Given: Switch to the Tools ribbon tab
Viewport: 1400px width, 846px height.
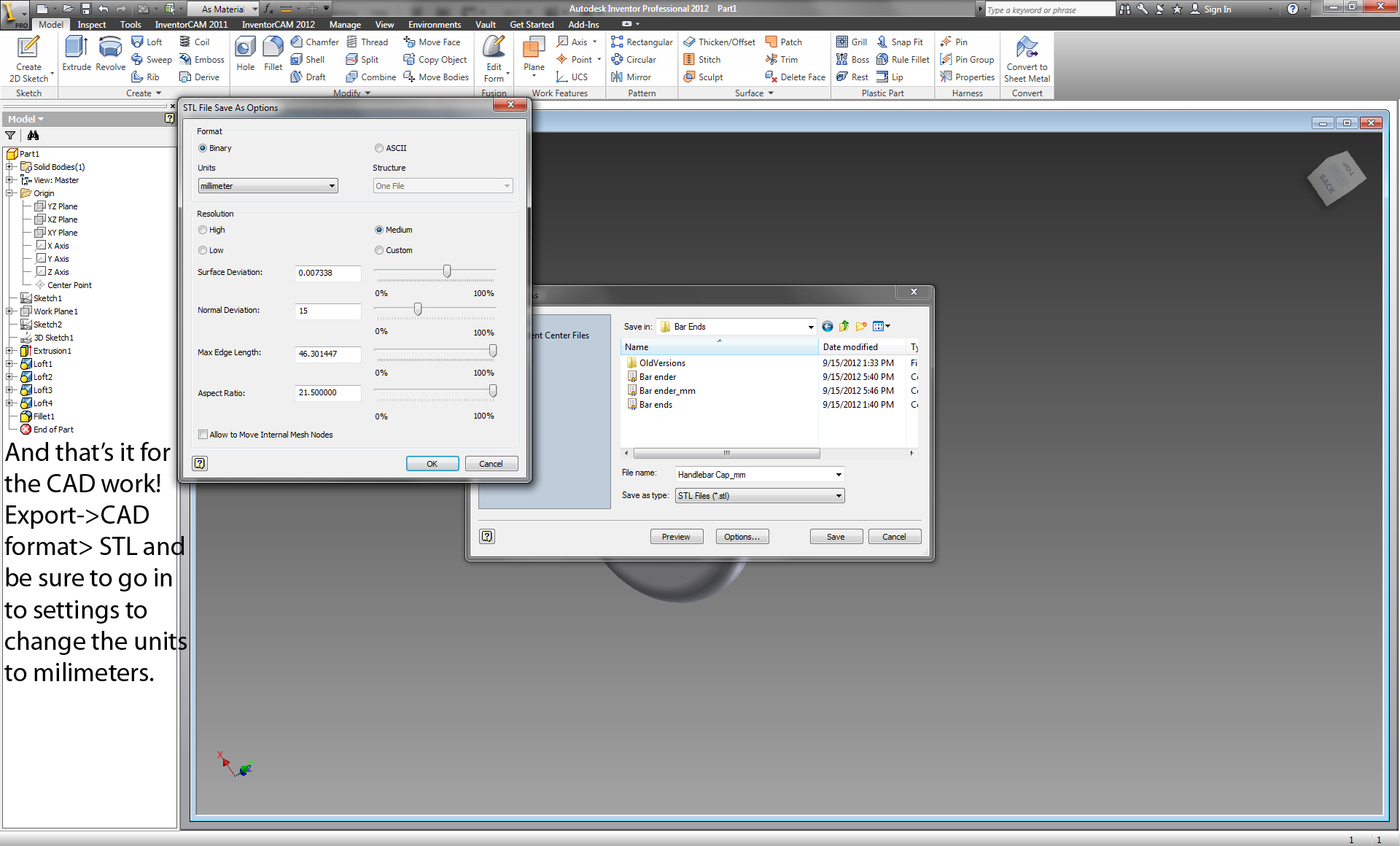Looking at the screenshot, I should click(x=131, y=25).
